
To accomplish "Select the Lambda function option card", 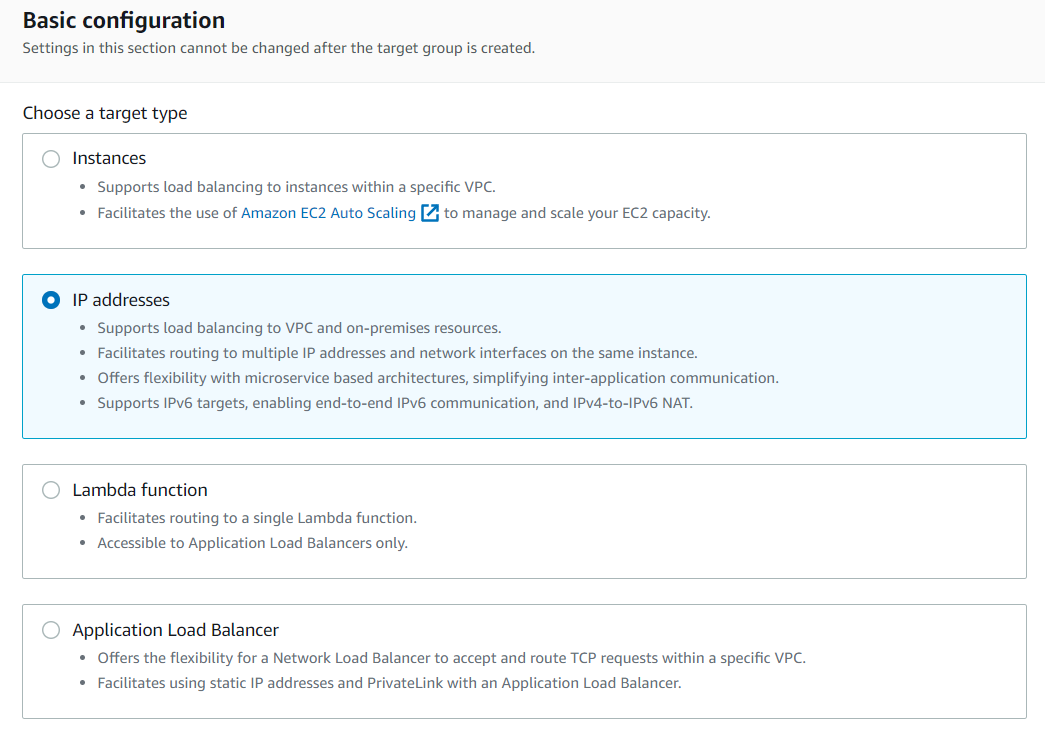I will 522,521.
